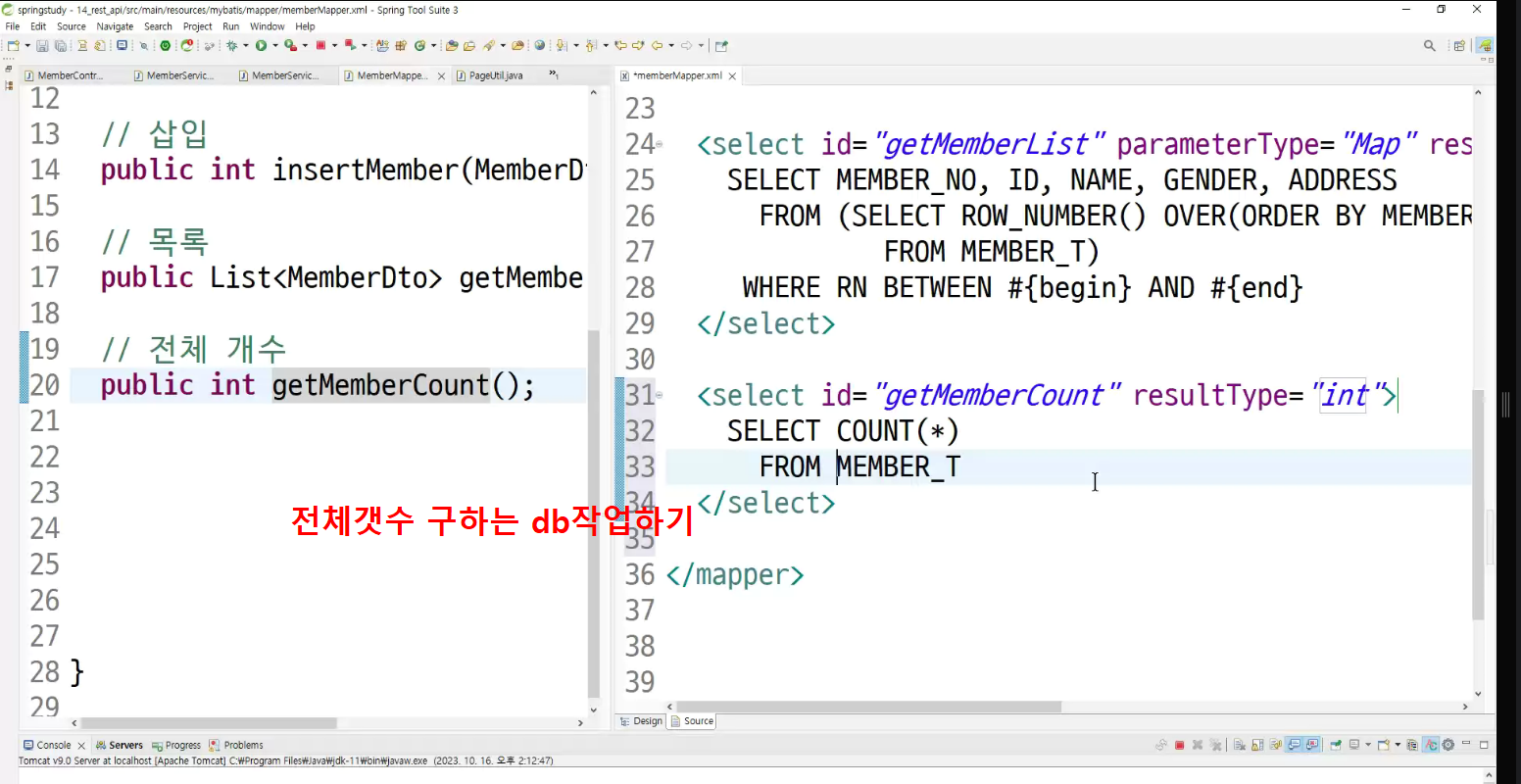Open the Display Selected Console dropdown arrow
The height and width of the screenshot is (784, 1521).
pyautogui.click(x=1368, y=745)
